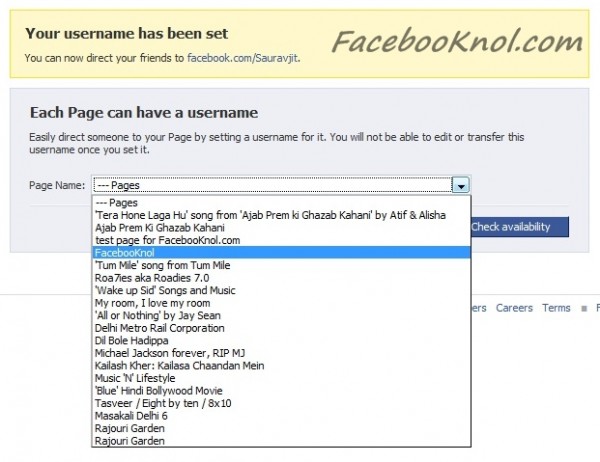Open the Page Name dropdown arrow
The image size is (600, 462).
point(461,186)
